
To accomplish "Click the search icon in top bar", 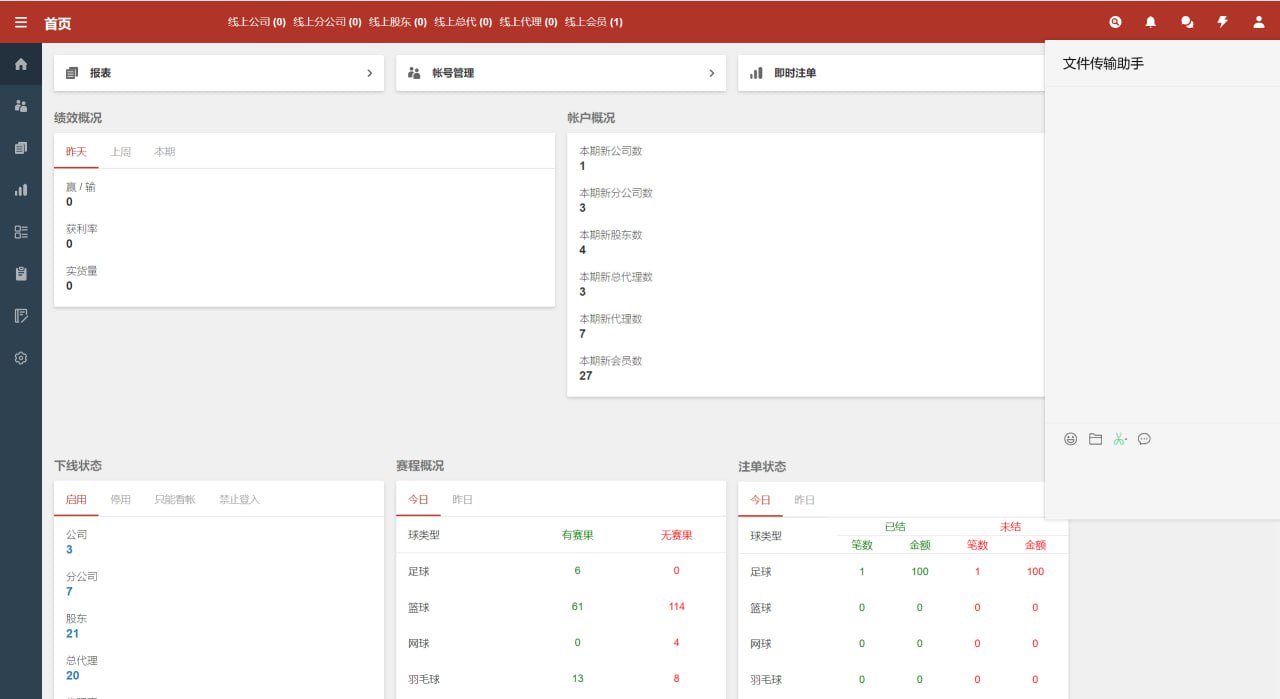I will [1115, 22].
